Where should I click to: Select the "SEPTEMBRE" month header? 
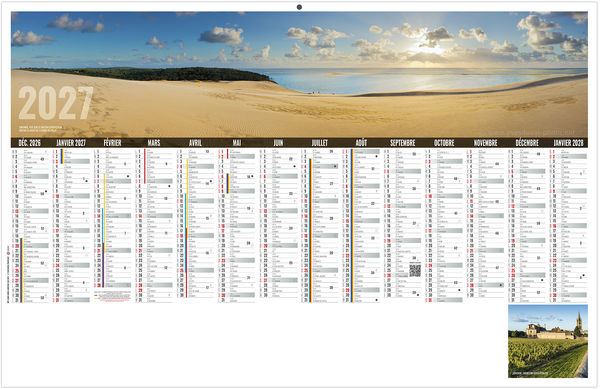[x=403, y=143]
